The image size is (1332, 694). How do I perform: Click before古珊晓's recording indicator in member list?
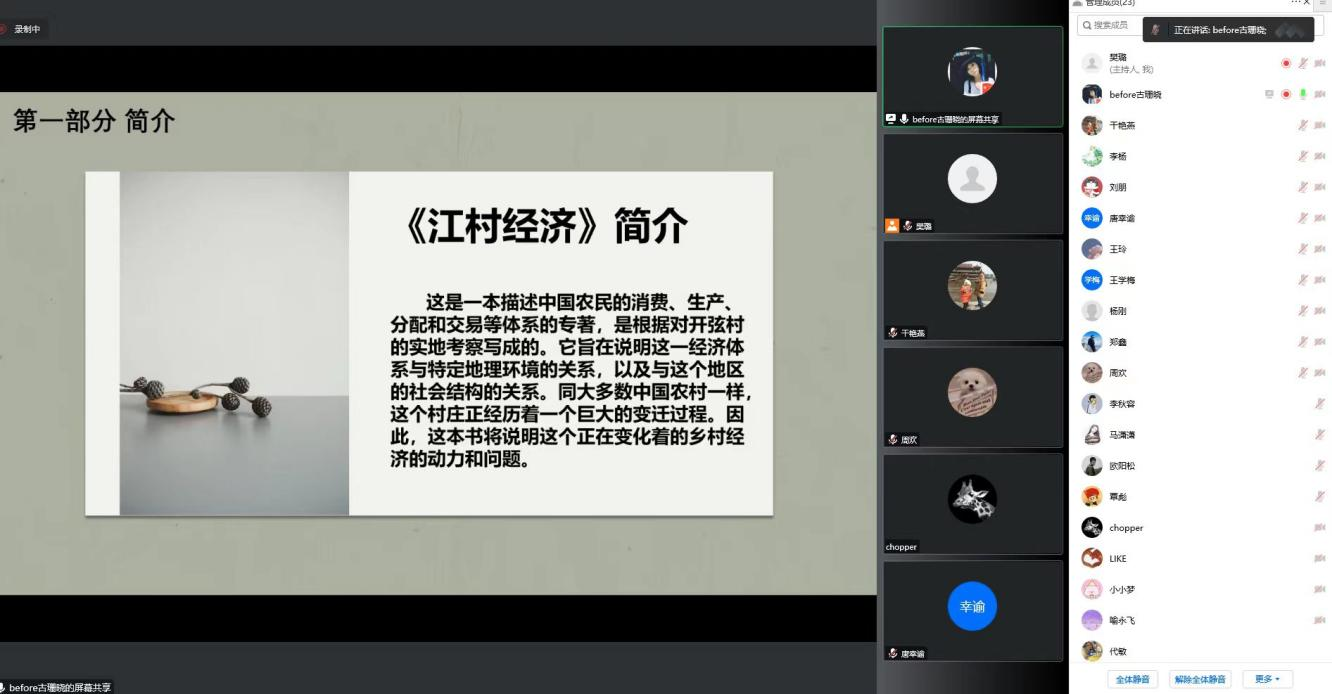[1286, 94]
